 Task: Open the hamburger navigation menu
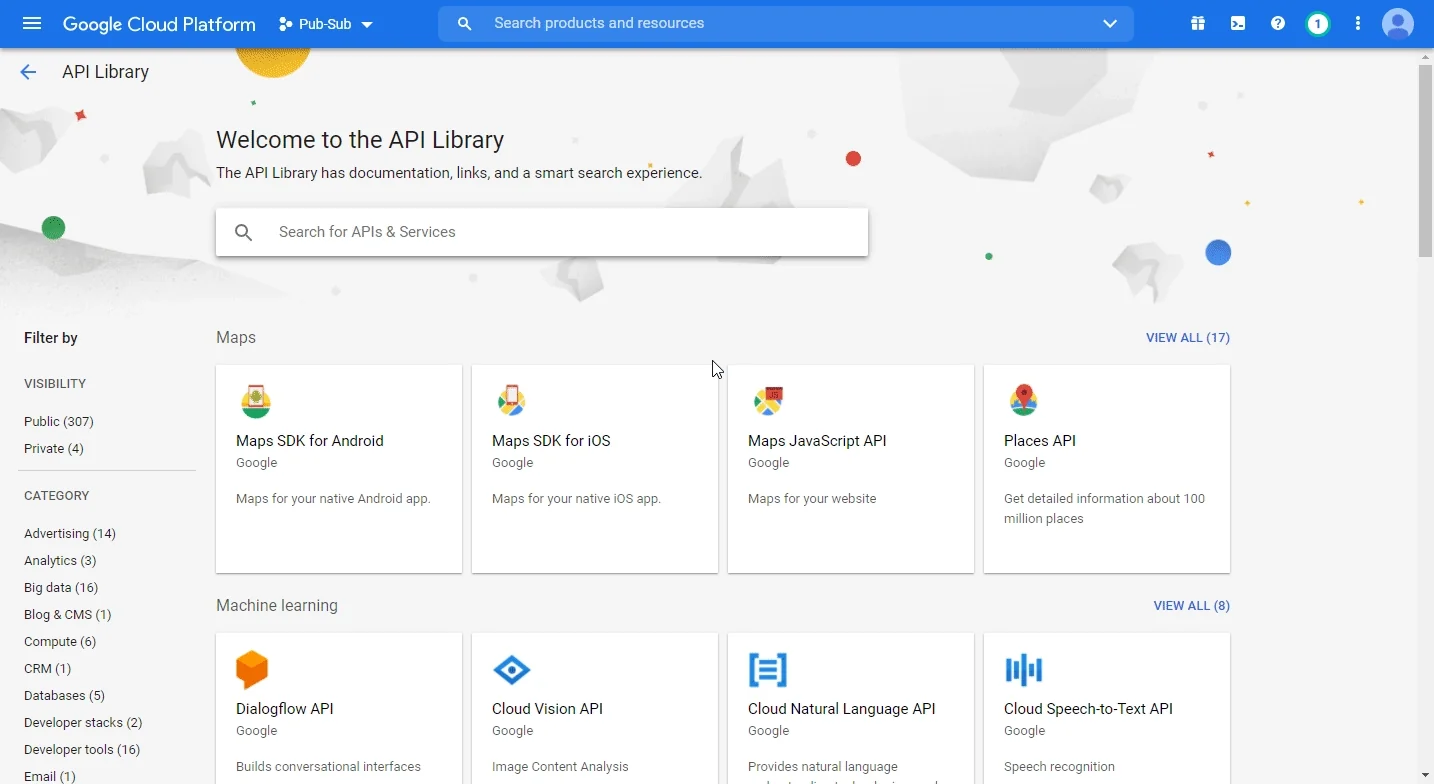pos(32,23)
